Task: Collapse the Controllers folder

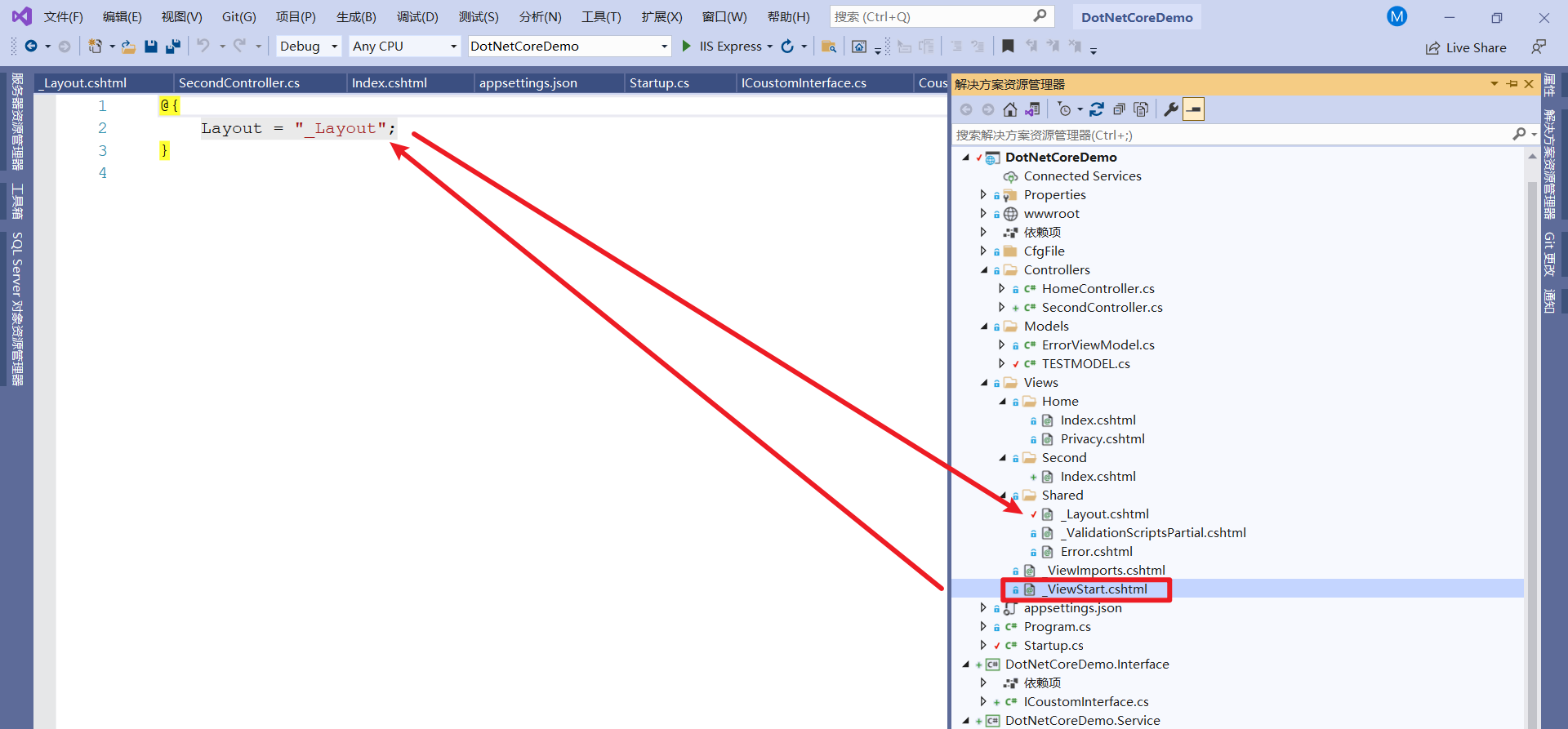Action: pos(984,269)
